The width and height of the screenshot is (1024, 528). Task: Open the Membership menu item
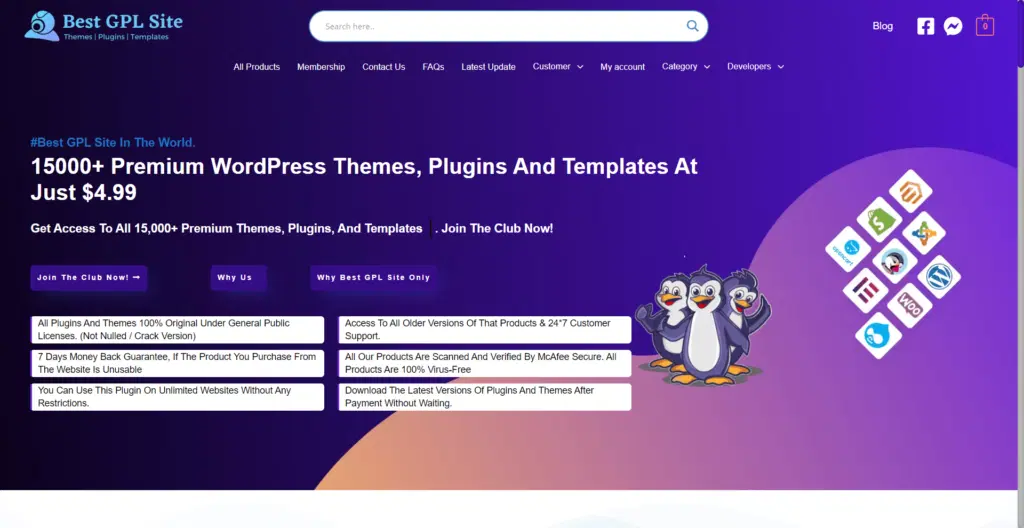(321, 67)
